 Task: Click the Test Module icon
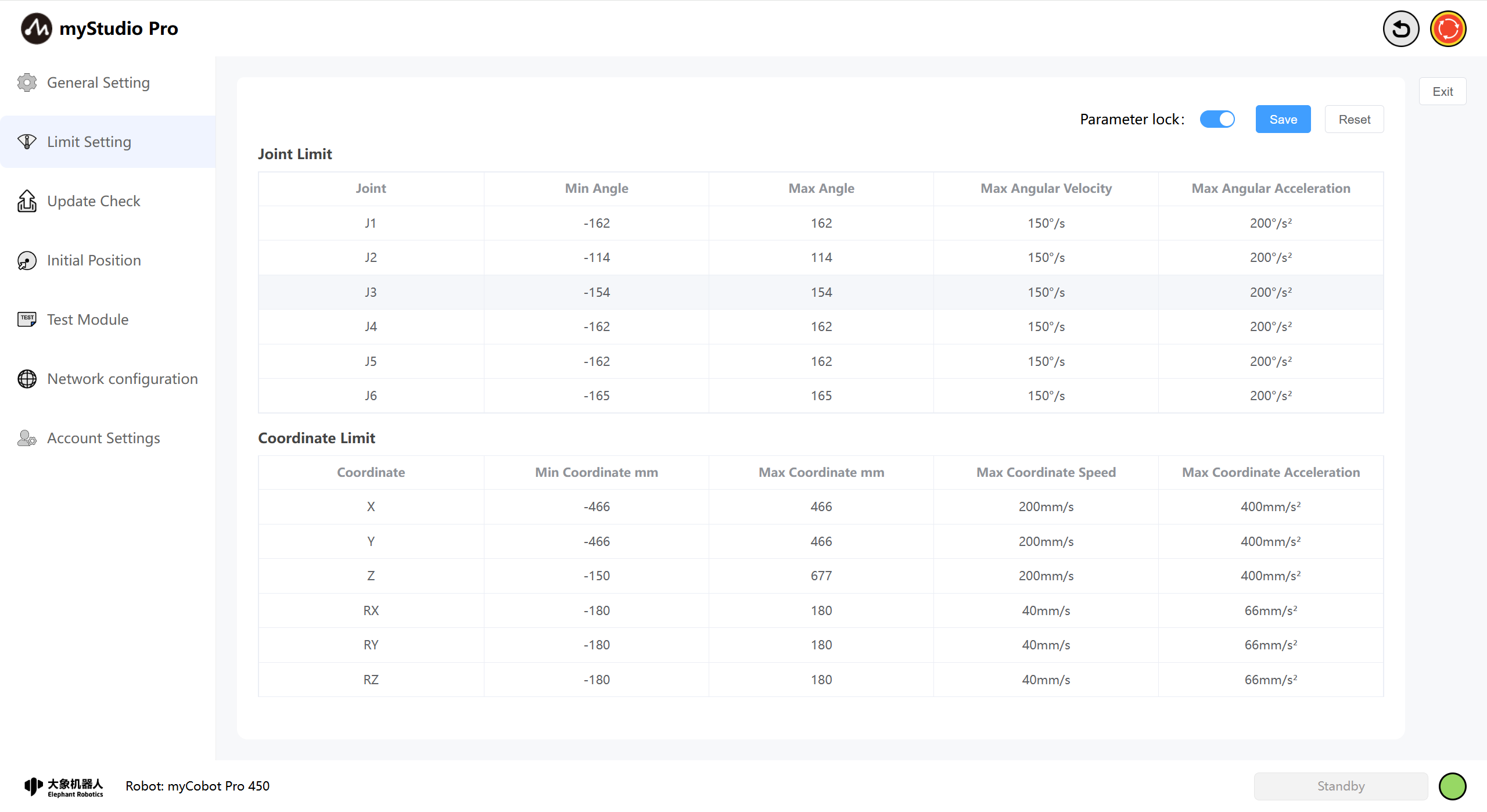point(27,319)
